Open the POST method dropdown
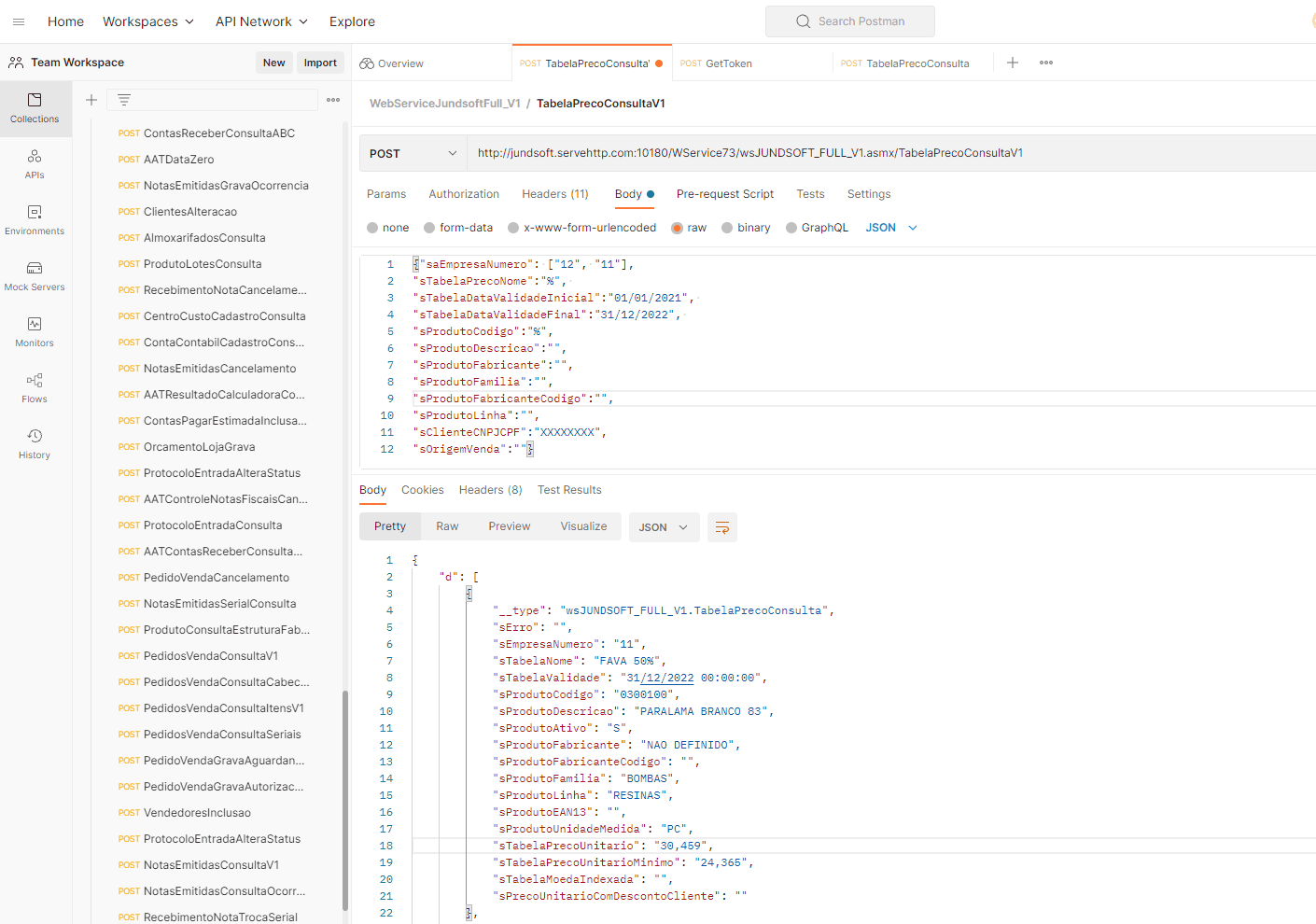Image resolution: width=1316 pixels, height=924 pixels. pos(413,153)
